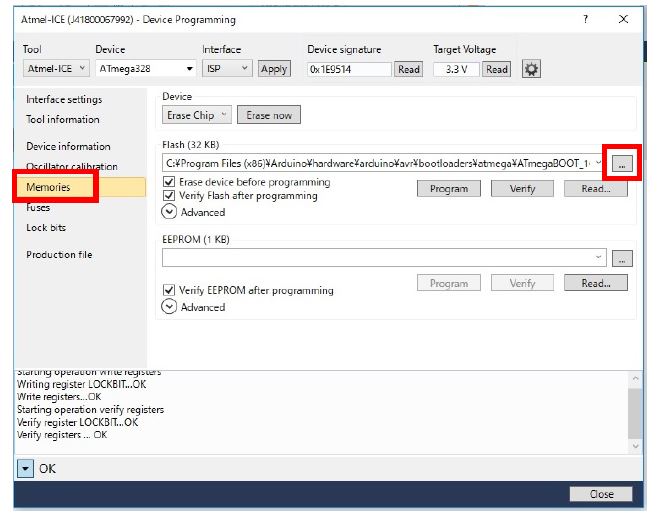Click the Erase now button
This screenshot has width=666, height=515.
pyautogui.click(x=269, y=115)
